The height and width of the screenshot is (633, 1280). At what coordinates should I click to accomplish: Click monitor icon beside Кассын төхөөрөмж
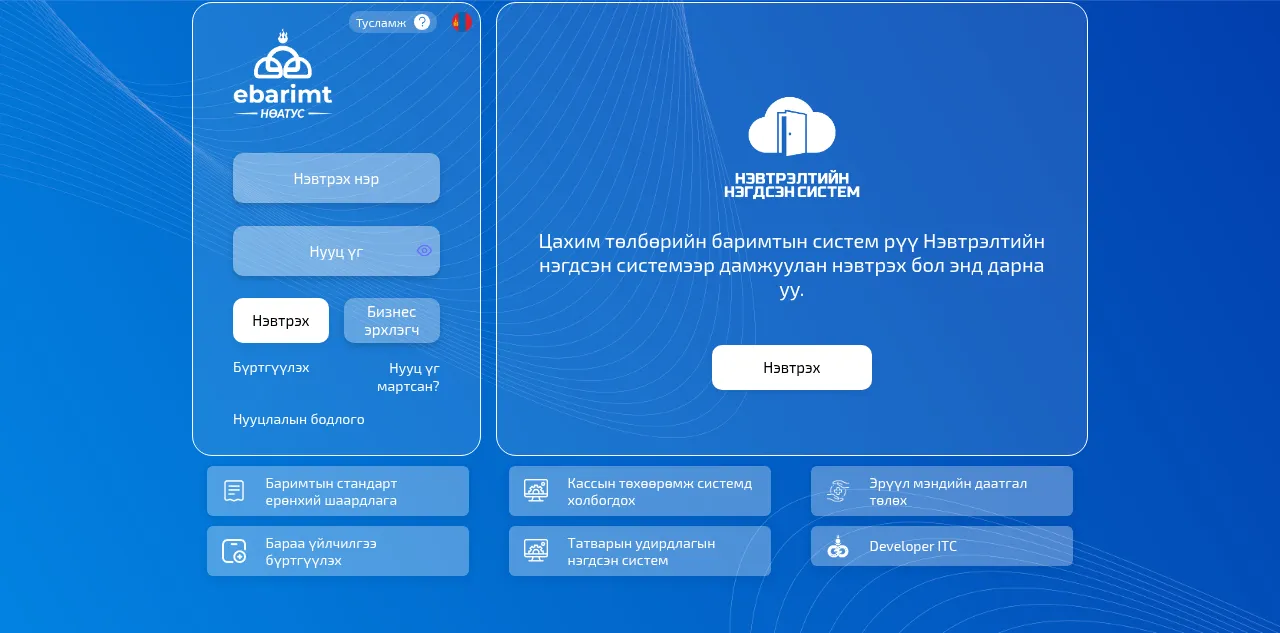tap(536, 491)
